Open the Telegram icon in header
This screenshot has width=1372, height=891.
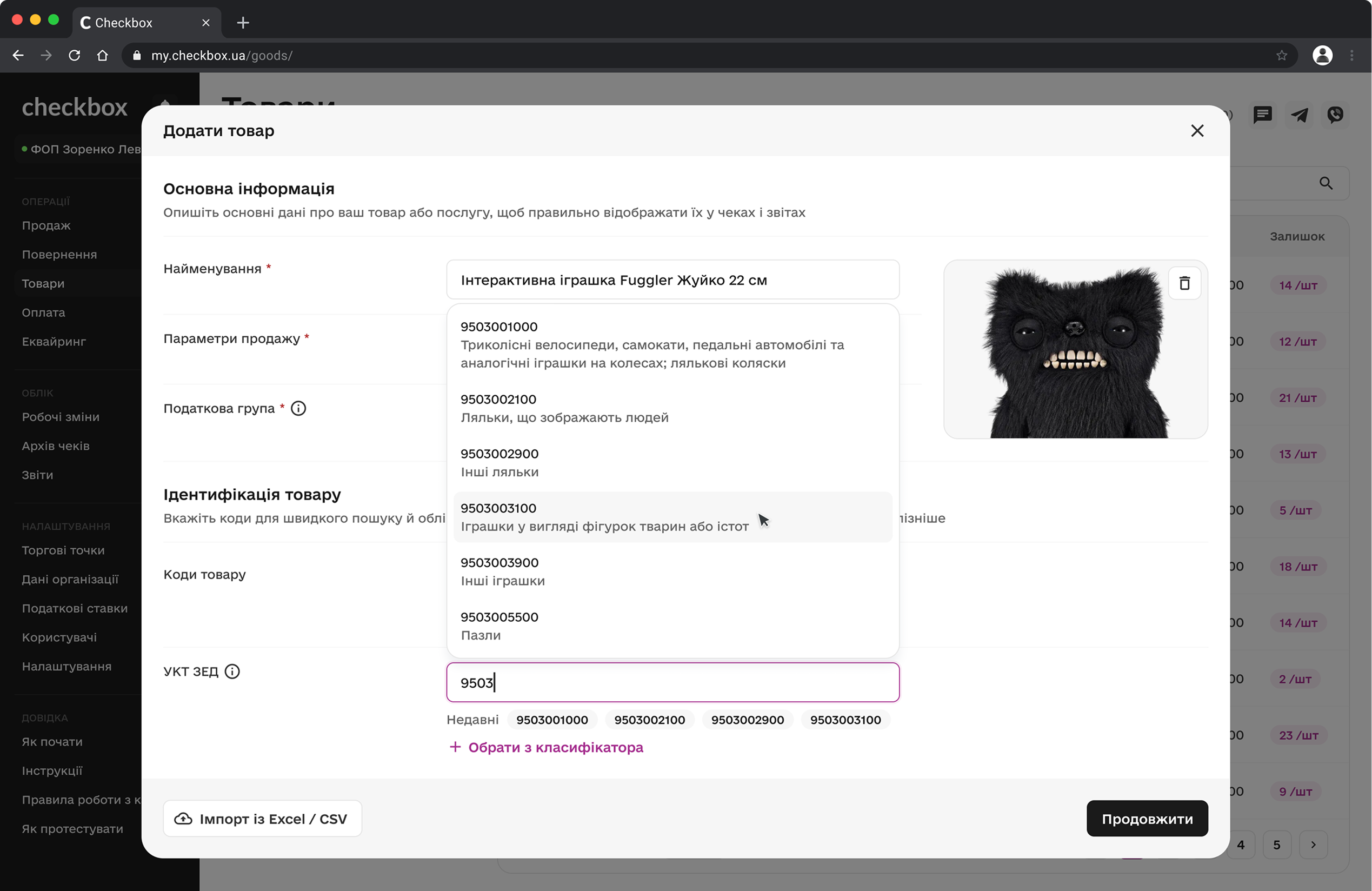[x=1299, y=115]
